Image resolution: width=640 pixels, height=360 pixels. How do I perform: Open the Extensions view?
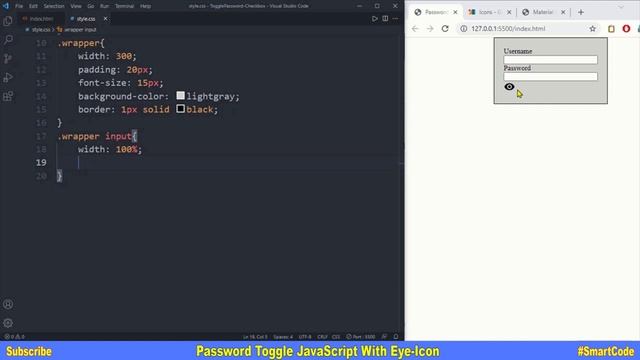[8, 96]
